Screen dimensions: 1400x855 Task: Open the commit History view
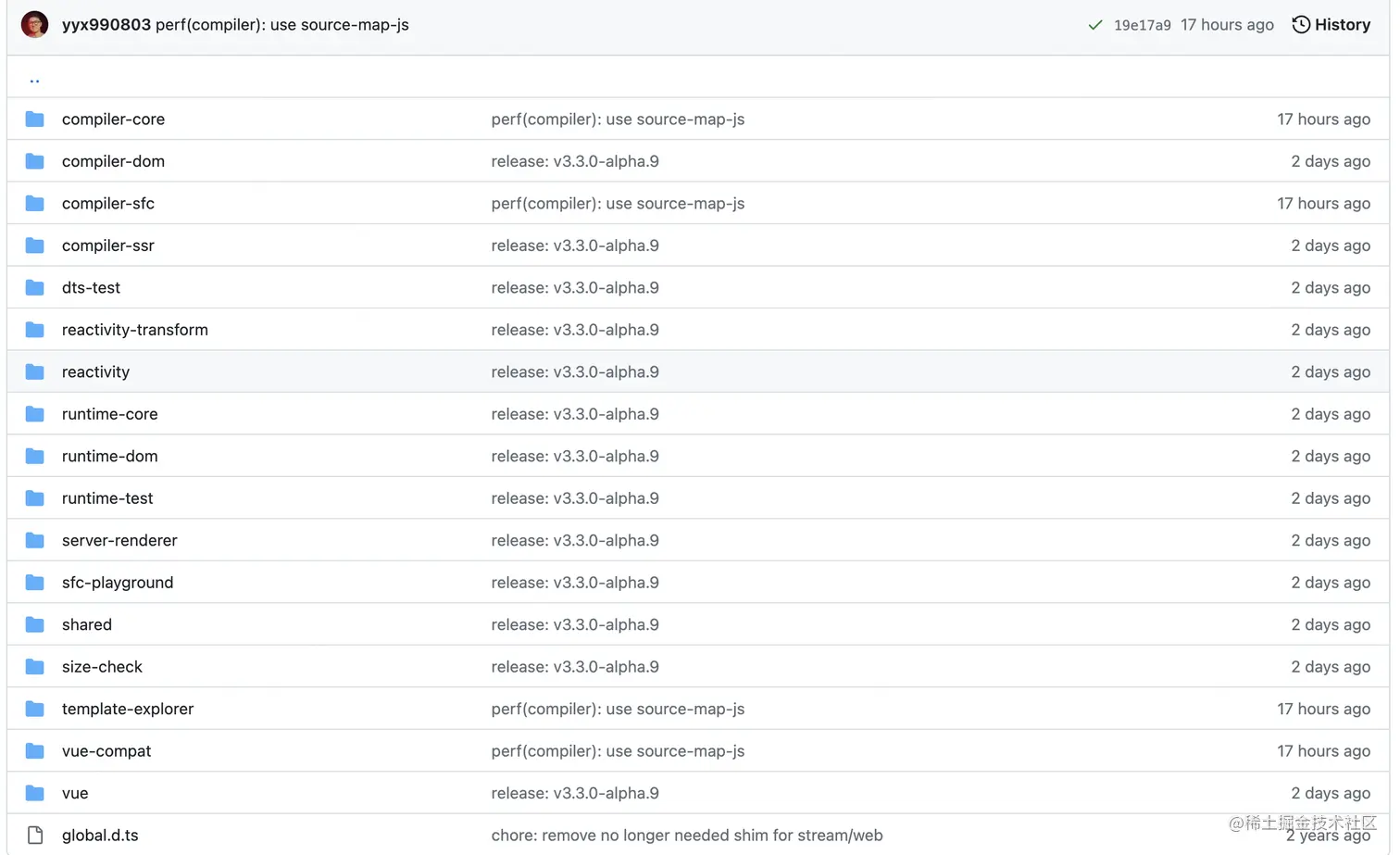click(x=1331, y=25)
